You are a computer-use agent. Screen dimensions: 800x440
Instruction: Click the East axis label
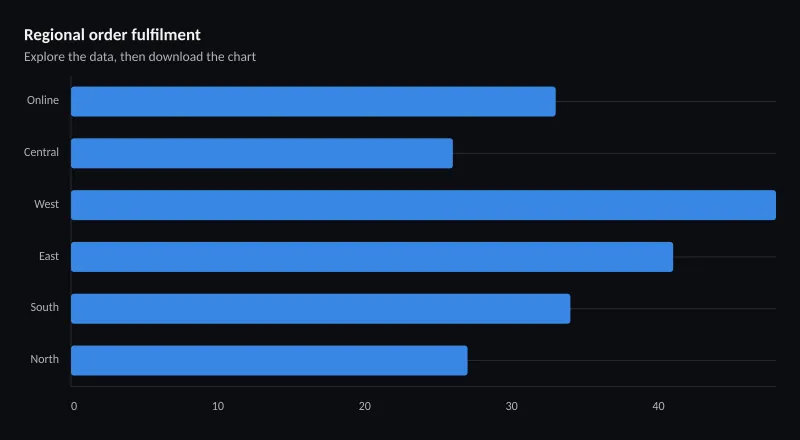pyautogui.click(x=49, y=256)
